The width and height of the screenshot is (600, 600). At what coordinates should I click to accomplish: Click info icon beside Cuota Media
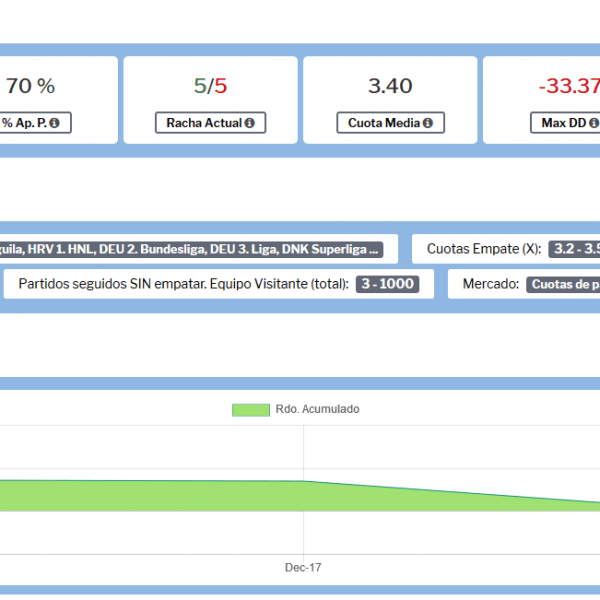428,123
